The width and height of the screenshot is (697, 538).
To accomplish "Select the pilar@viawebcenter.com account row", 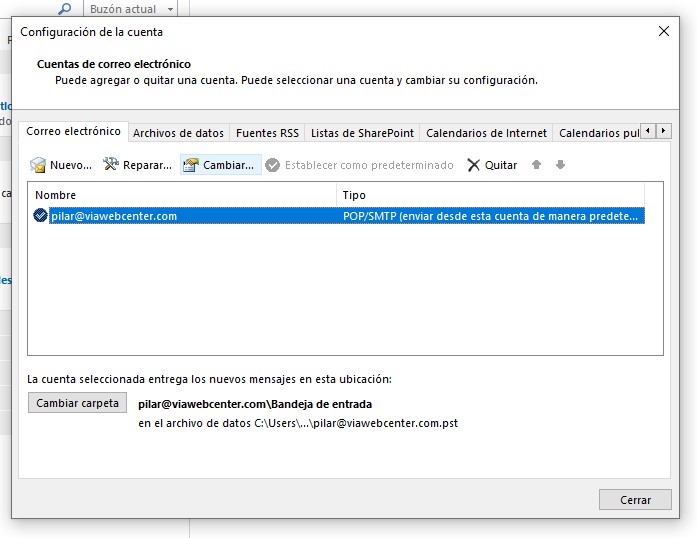I will (190, 215).
